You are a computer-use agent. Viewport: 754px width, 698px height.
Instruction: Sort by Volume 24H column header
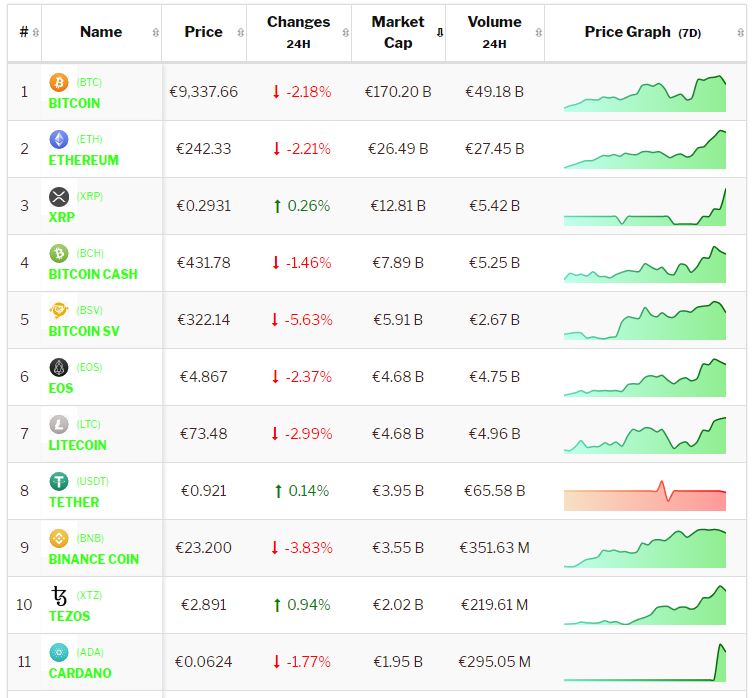point(494,32)
